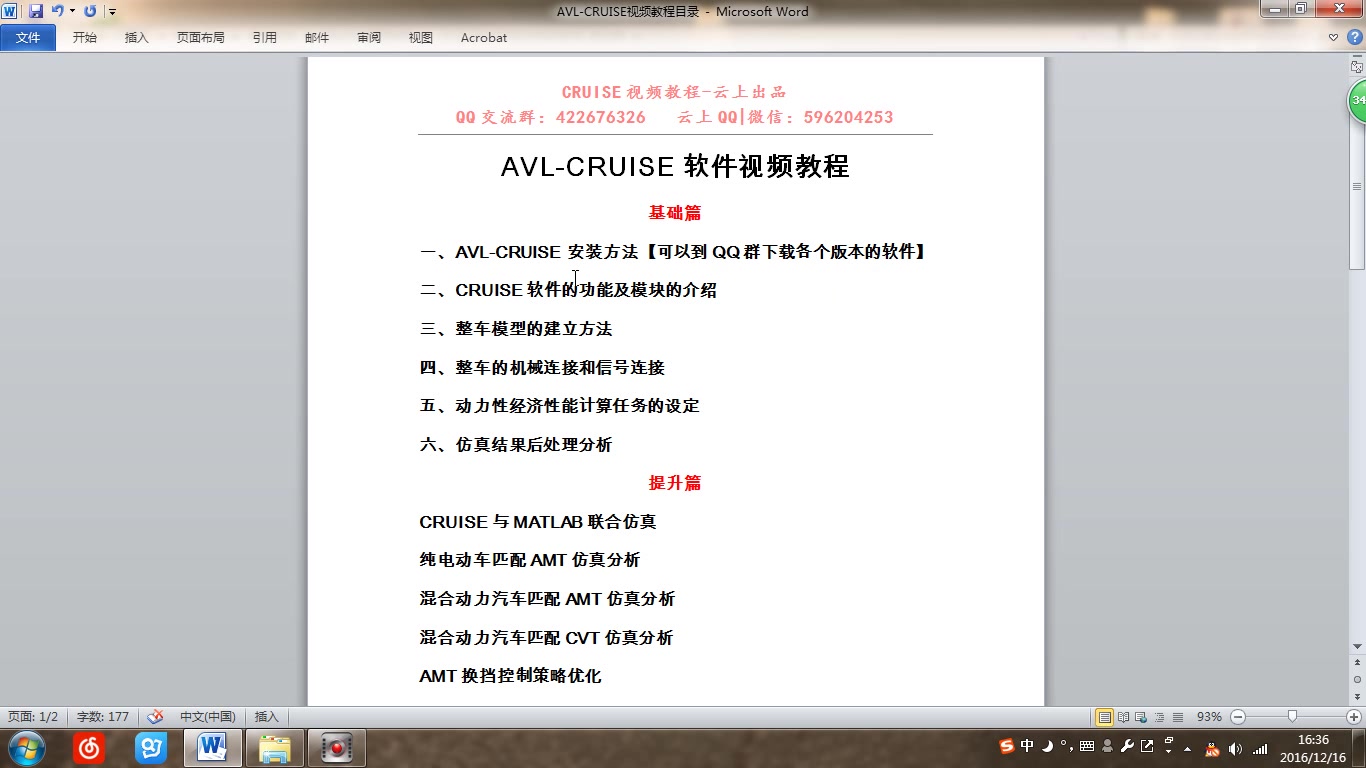Switch to outline view
This screenshot has height=768, width=1366.
[x=1159, y=717]
